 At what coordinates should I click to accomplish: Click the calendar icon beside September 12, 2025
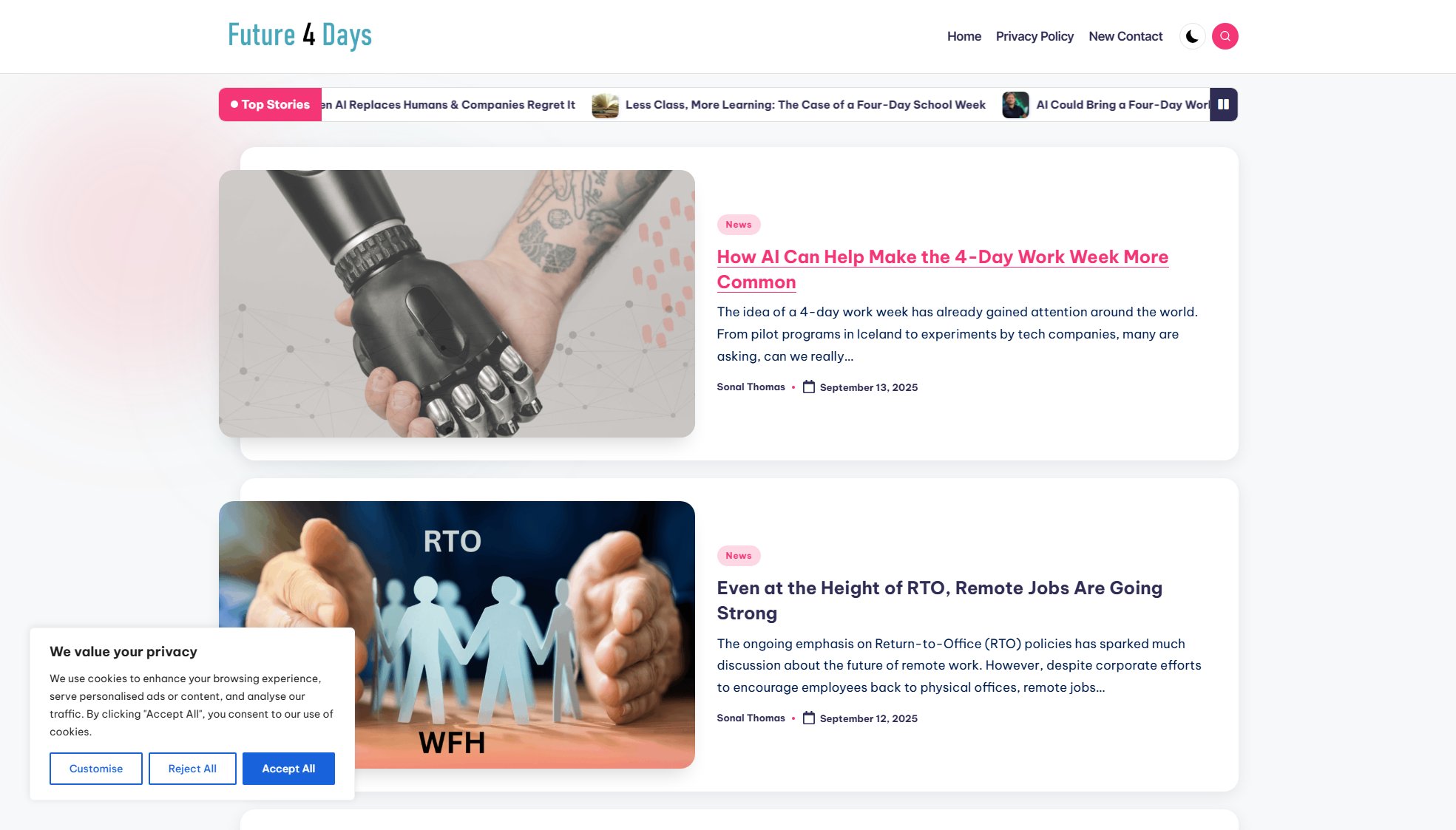[809, 718]
